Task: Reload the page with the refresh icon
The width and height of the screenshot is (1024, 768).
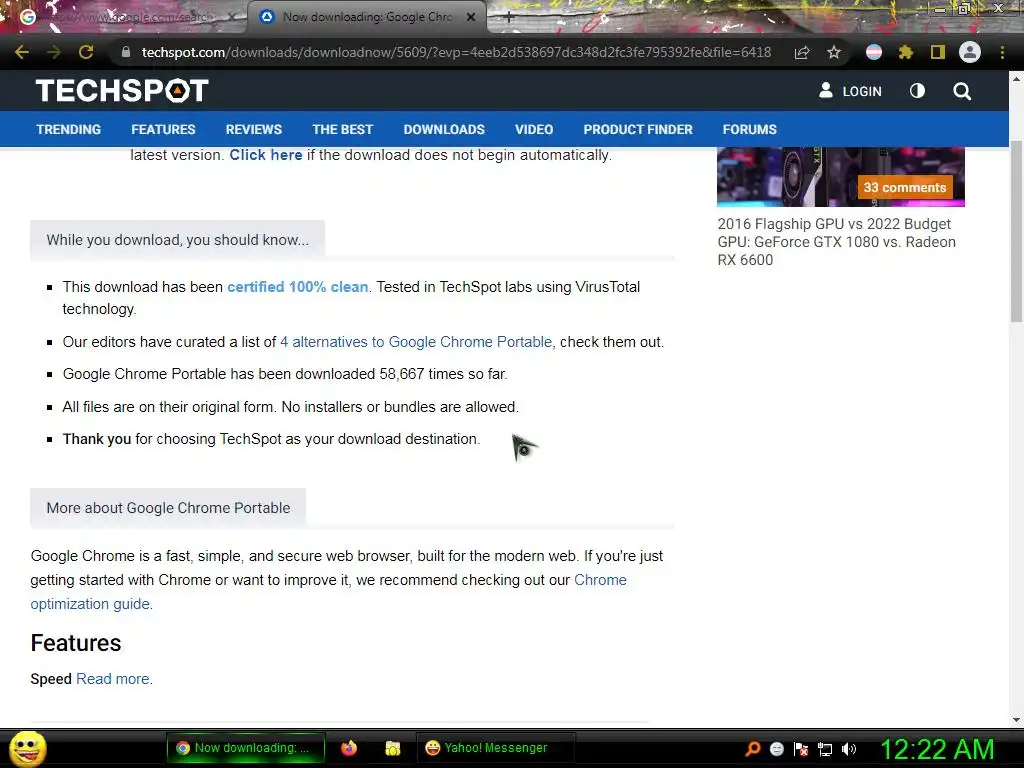Action: pyautogui.click(x=86, y=52)
